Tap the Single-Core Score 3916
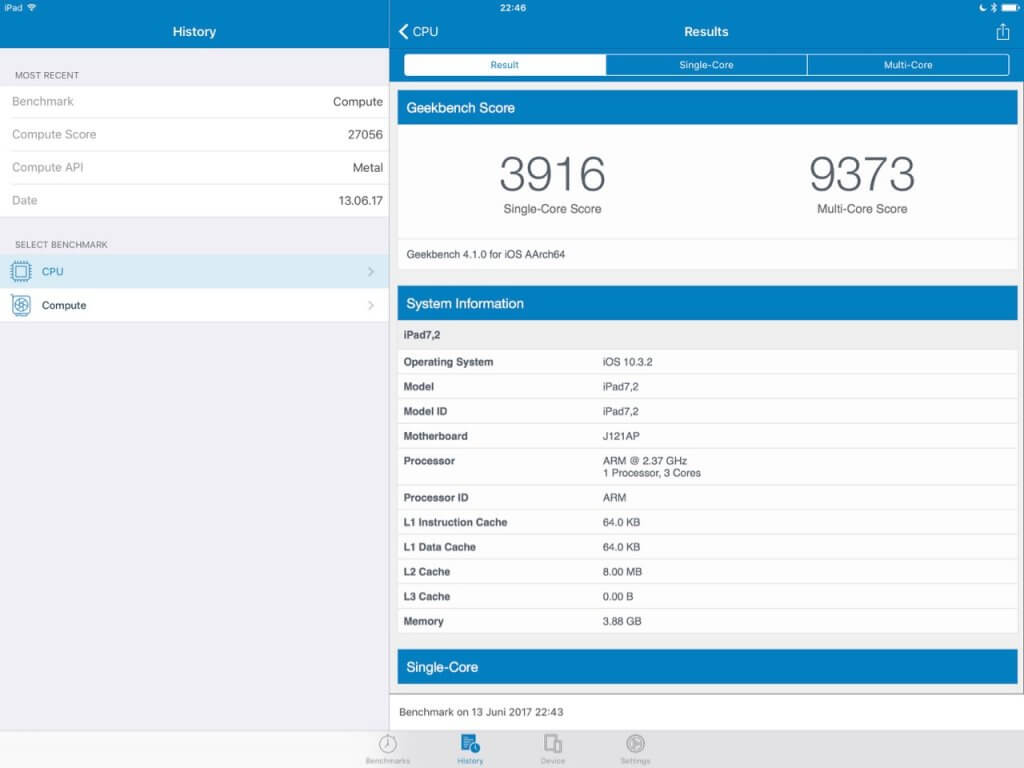Image resolution: width=1024 pixels, height=768 pixels. pos(552,175)
